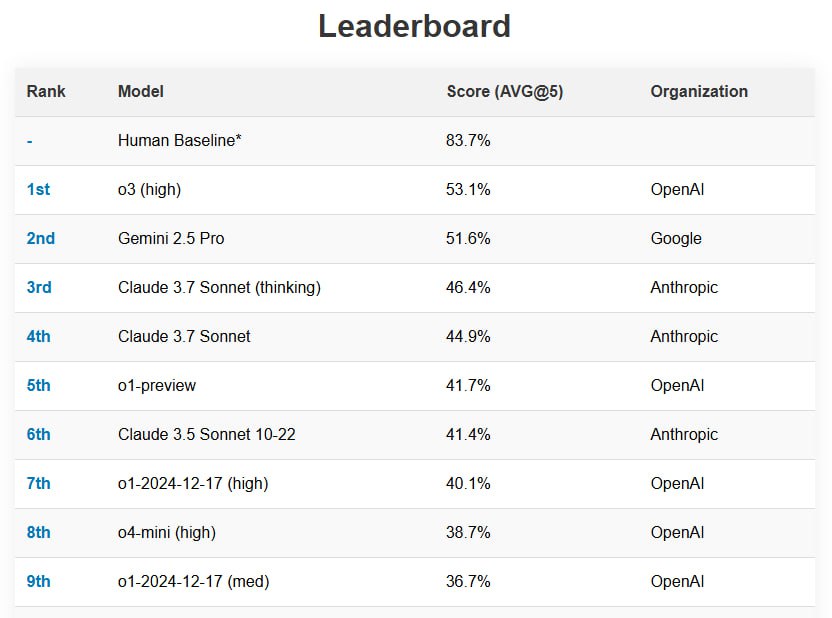Click the 9th rank label
The width and height of the screenshot is (832, 618).
pos(39,581)
